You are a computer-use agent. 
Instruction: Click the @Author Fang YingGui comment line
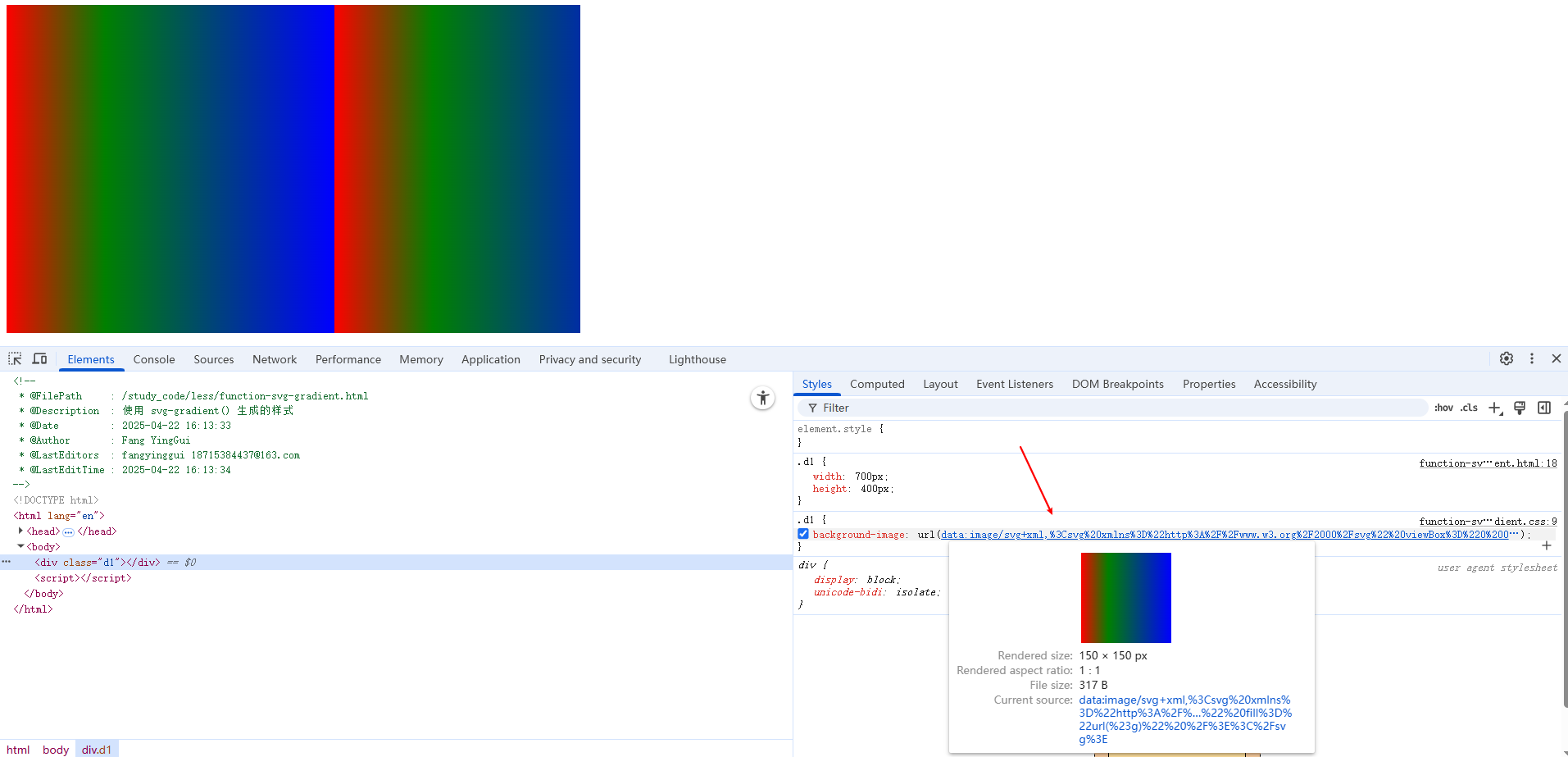pos(104,440)
